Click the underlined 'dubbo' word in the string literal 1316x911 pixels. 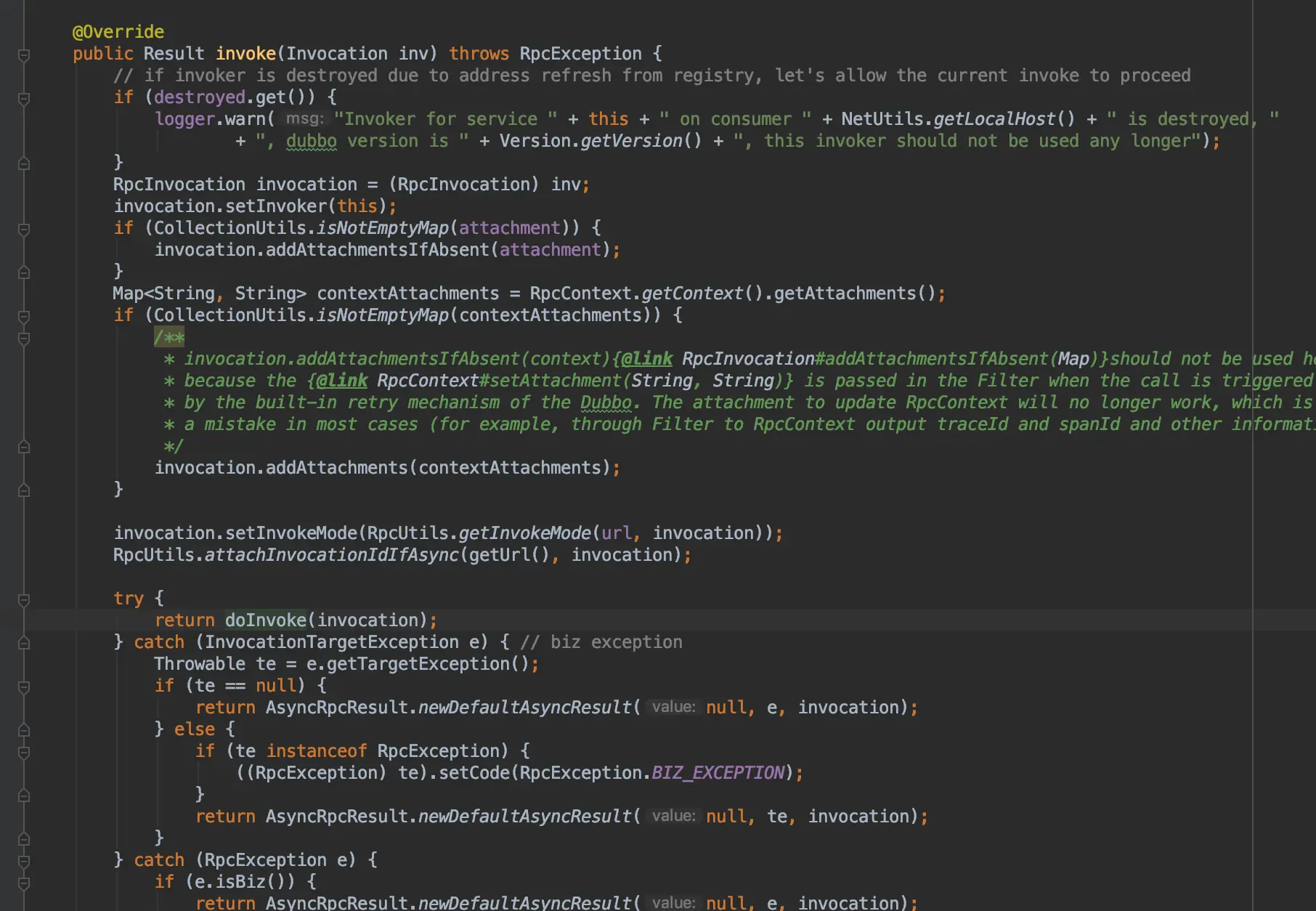311,141
